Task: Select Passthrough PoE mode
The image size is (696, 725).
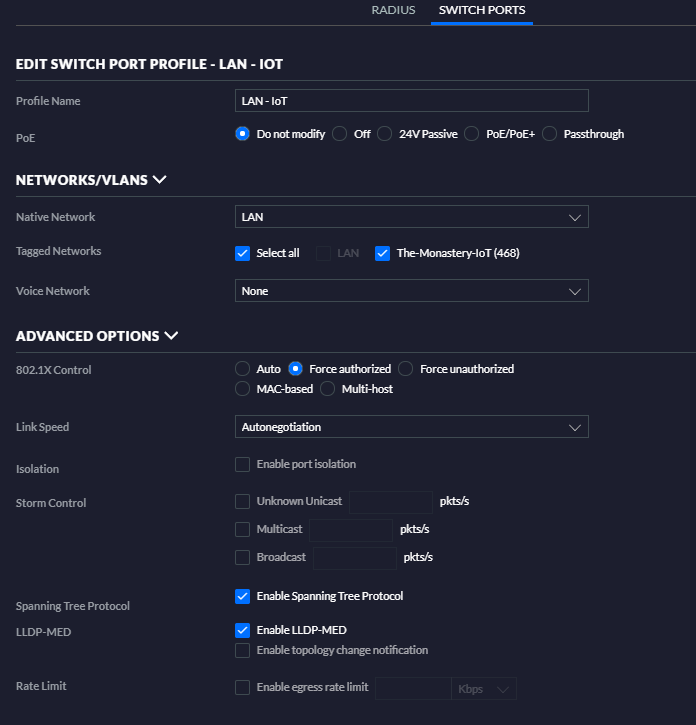Action: (x=549, y=134)
